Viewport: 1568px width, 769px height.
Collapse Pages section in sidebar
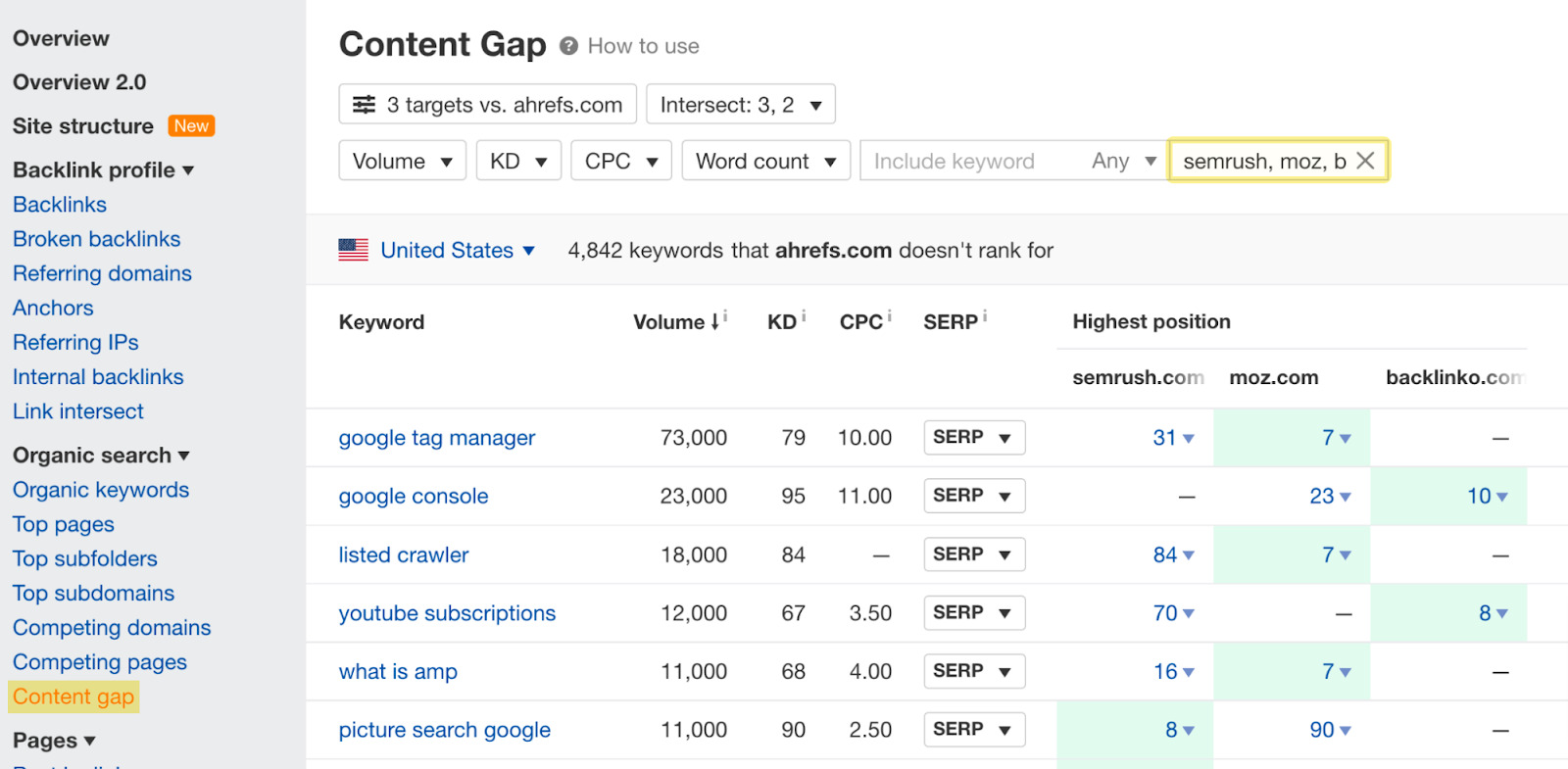(x=54, y=741)
